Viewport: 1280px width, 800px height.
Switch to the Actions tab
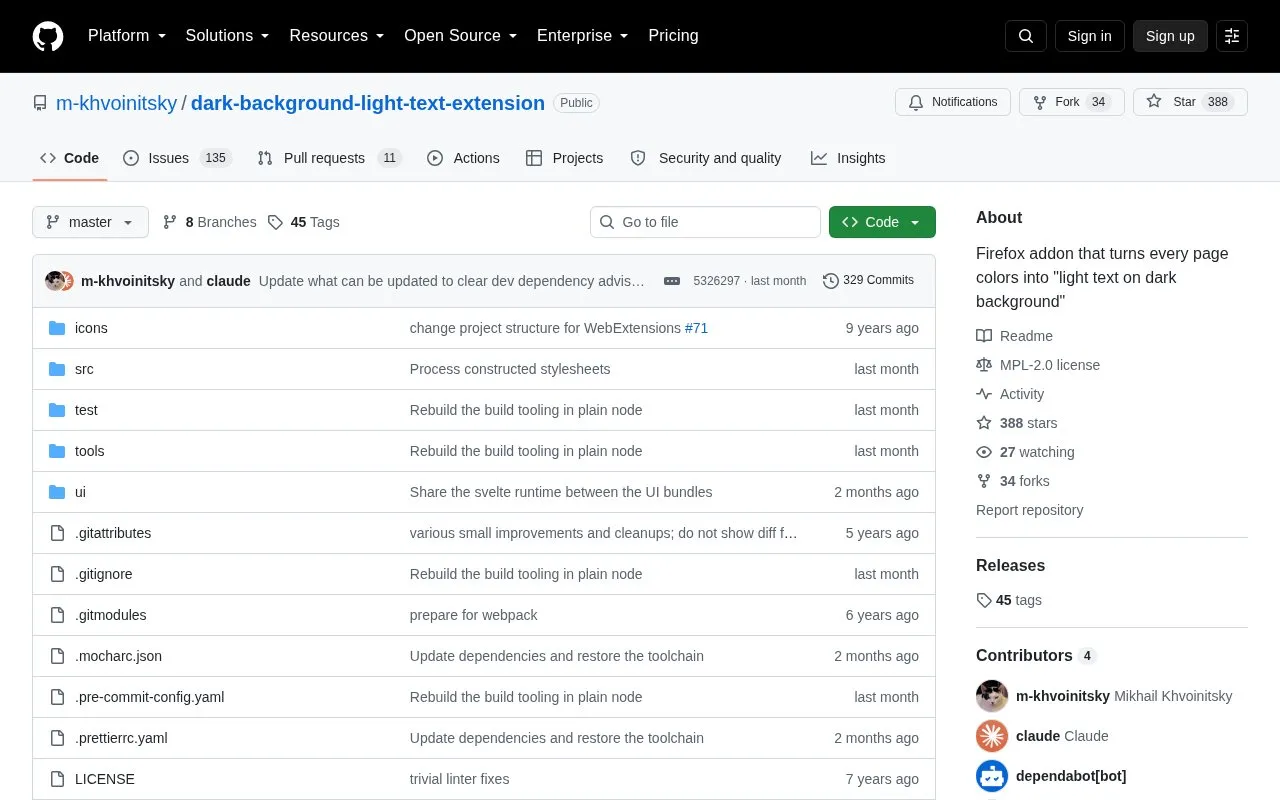[463, 158]
